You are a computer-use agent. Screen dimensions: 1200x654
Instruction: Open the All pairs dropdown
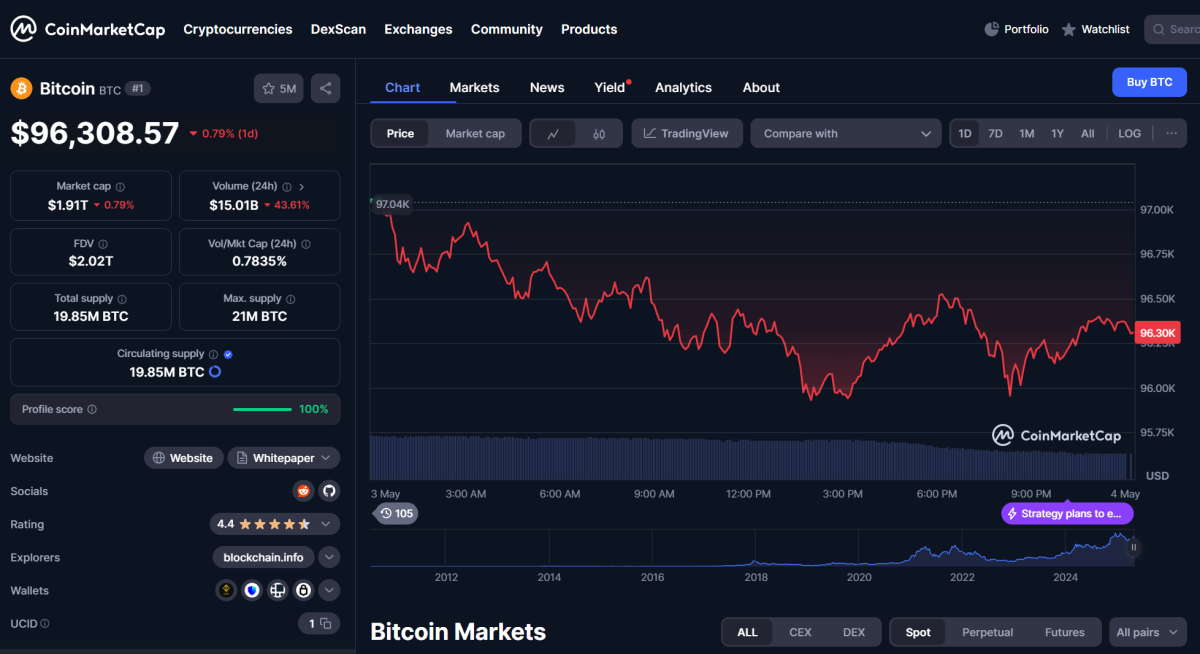click(1147, 632)
